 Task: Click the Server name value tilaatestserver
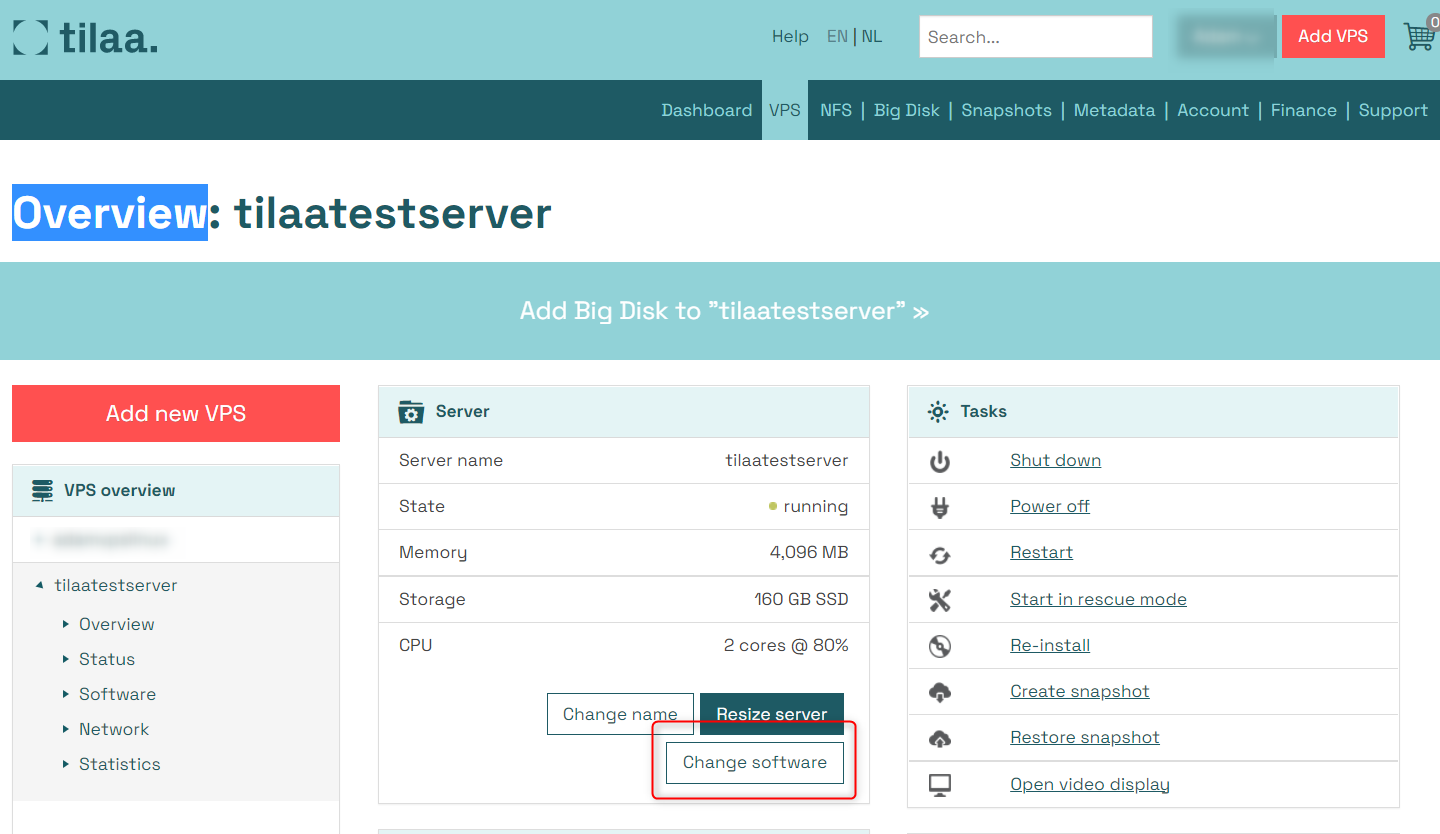(x=787, y=460)
